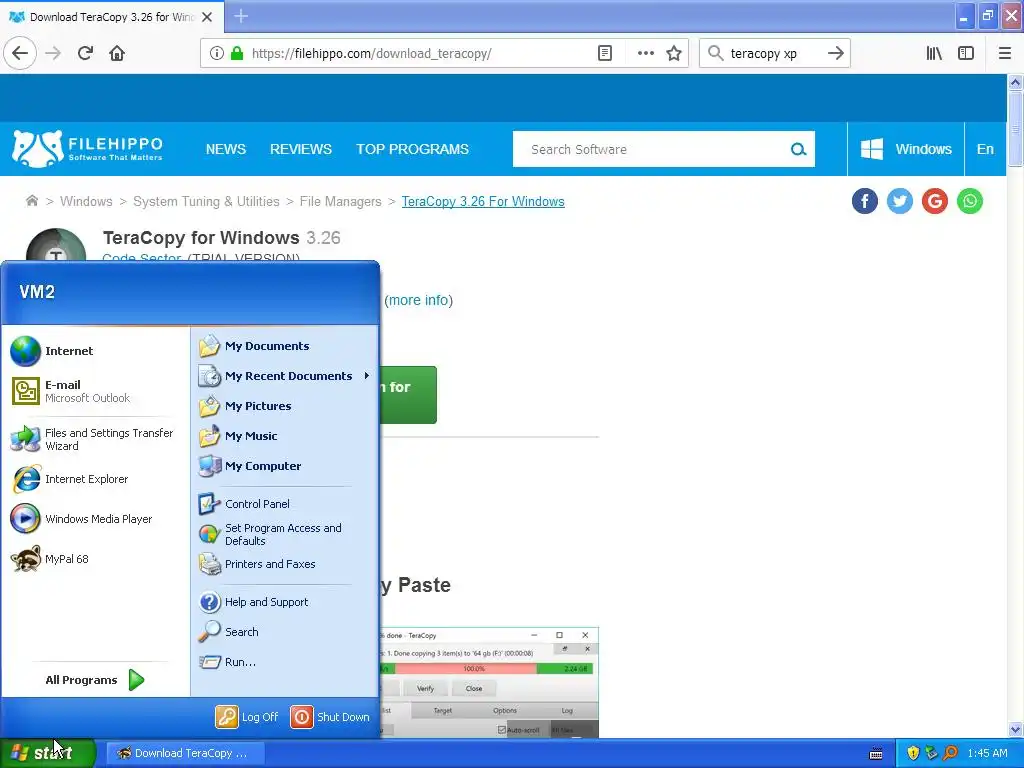This screenshot has width=1024, height=768.
Task: Open My Documents in Start menu
Action: click(x=285, y=346)
